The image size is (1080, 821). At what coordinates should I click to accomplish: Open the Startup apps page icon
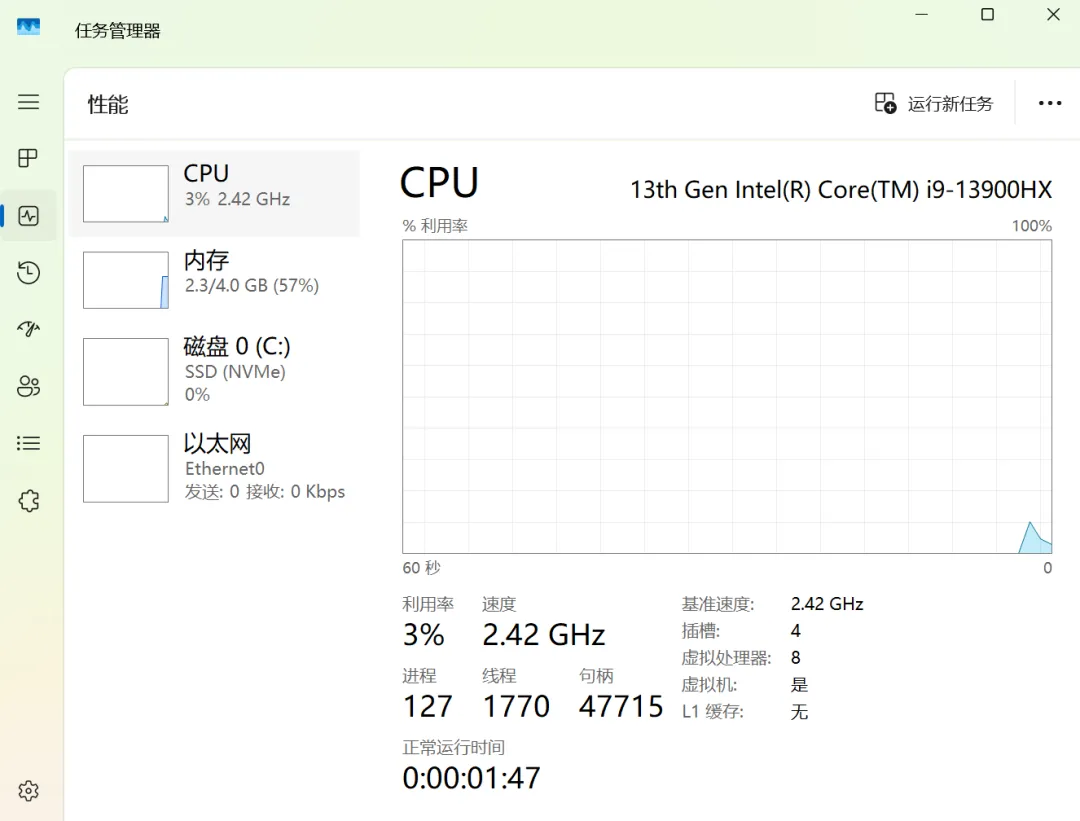28,329
